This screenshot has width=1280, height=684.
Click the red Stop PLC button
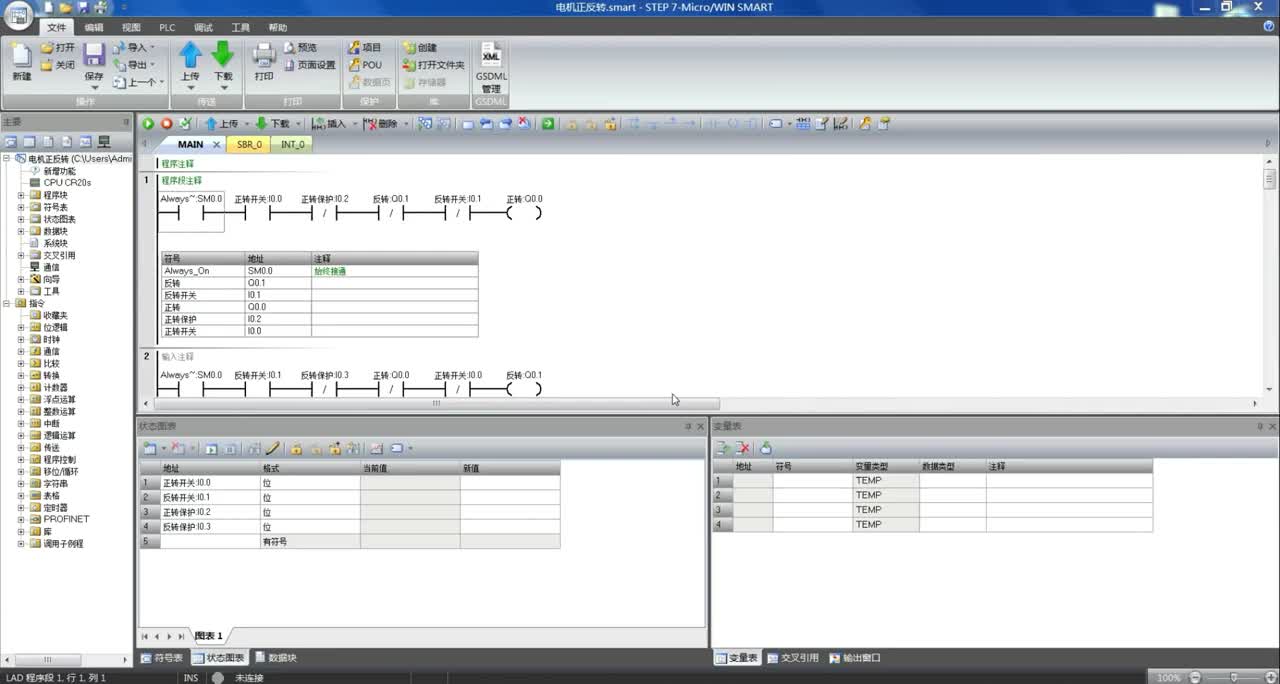coord(167,124)
